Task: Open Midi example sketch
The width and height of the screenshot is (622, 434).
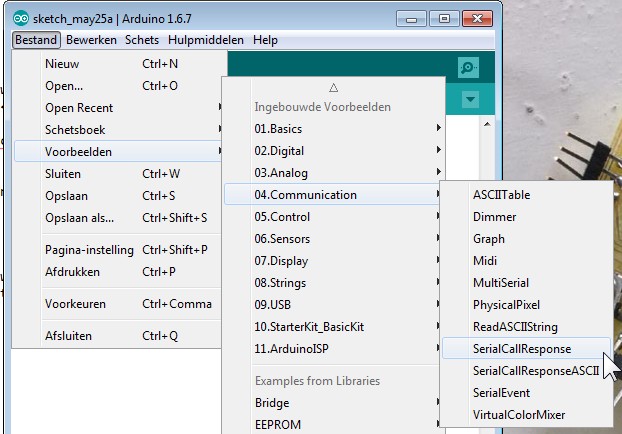Action: click(x=526, y=261)
